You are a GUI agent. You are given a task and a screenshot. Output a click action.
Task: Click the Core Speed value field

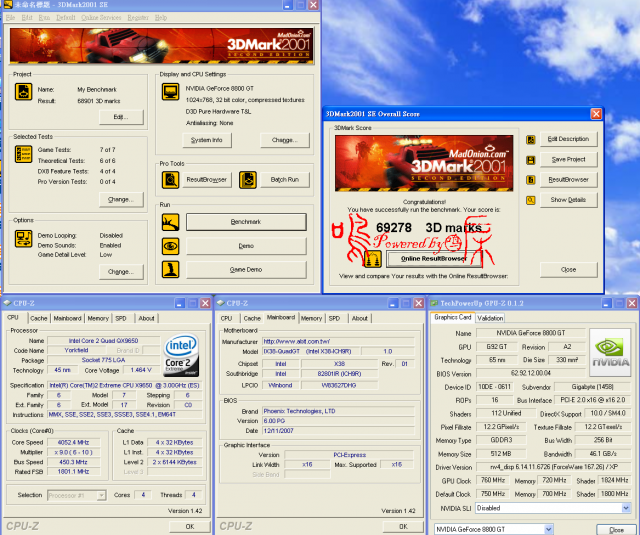(73, 442)
